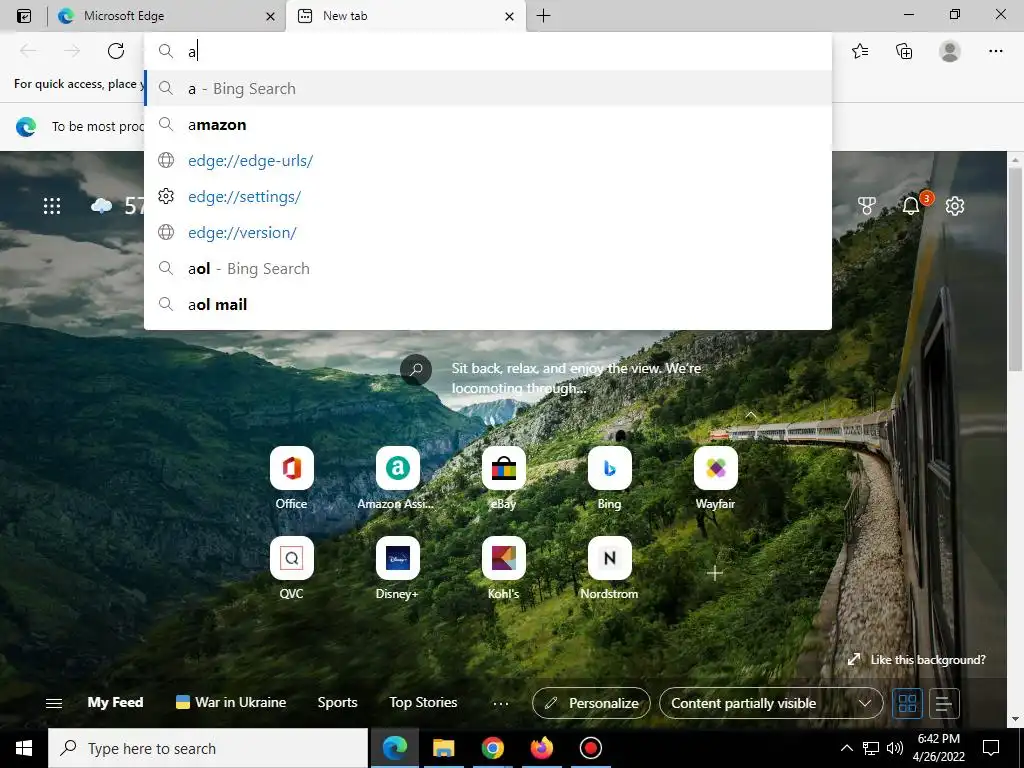This screenshot has width=1024, height=768.
Task: Choose the amazon search suggestion
Action: 488,124
